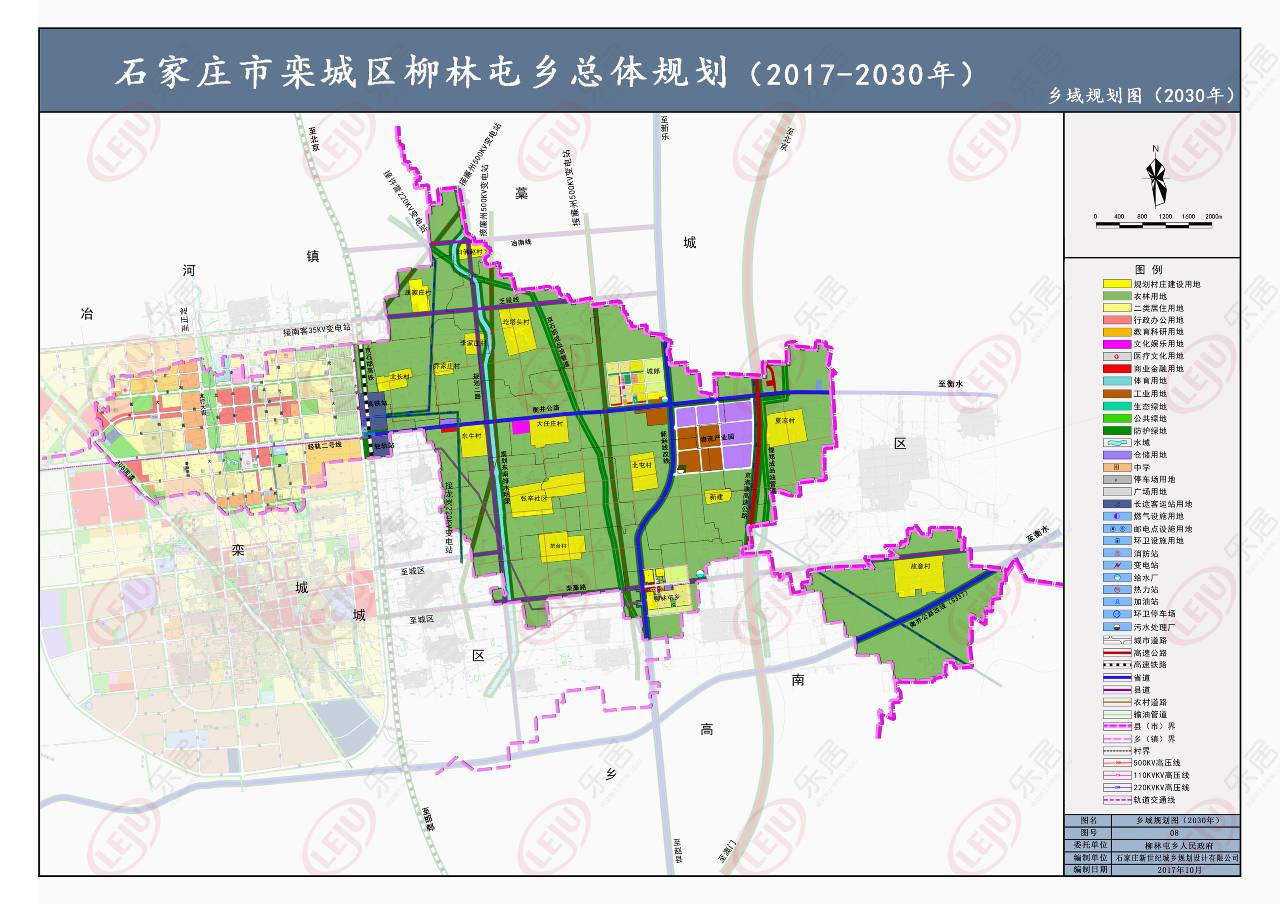1280x904 pixels.
Task: Click the 北屯村 village label
Action: (x=642, y=465)
